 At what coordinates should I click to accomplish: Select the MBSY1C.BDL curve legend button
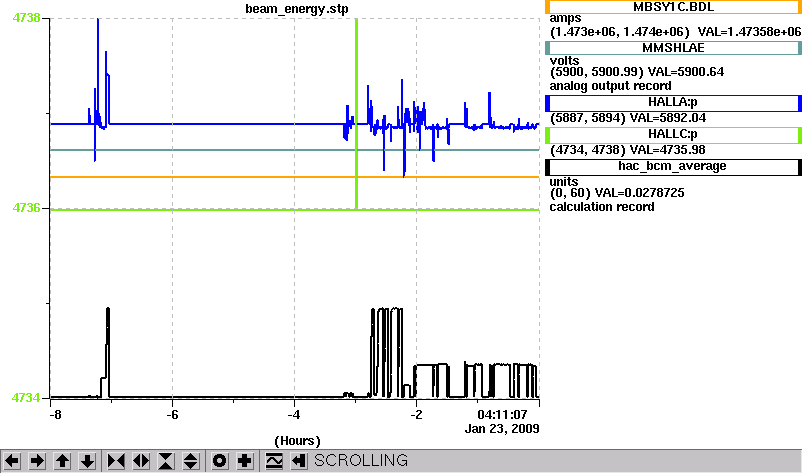(673, 7)
